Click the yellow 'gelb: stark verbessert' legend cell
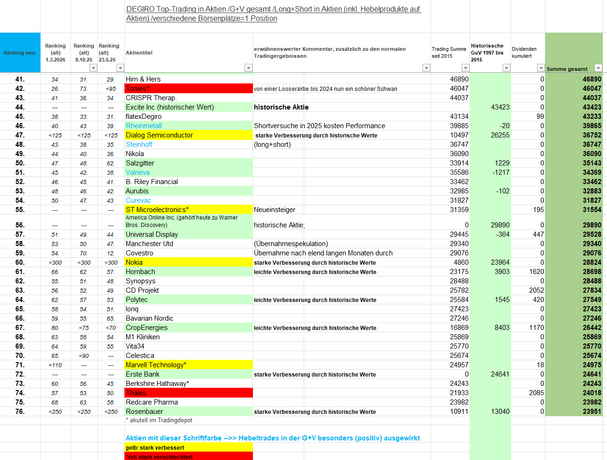The image size is (607, 460). 189,447
